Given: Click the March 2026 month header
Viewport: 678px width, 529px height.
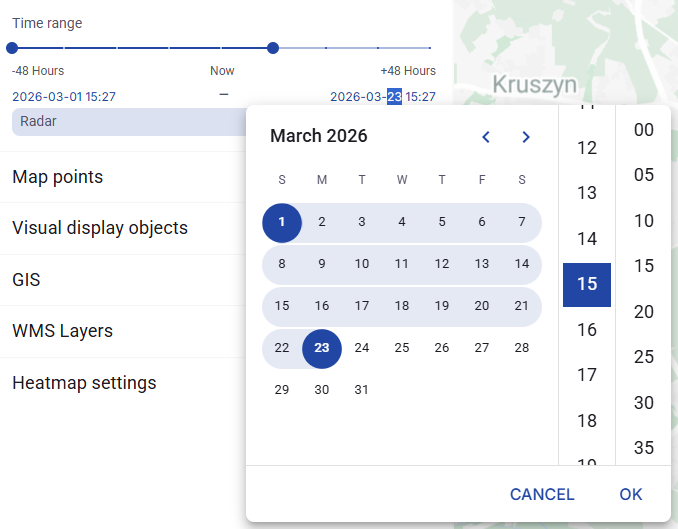Looking at the screenshot, I should click(319, 136).
